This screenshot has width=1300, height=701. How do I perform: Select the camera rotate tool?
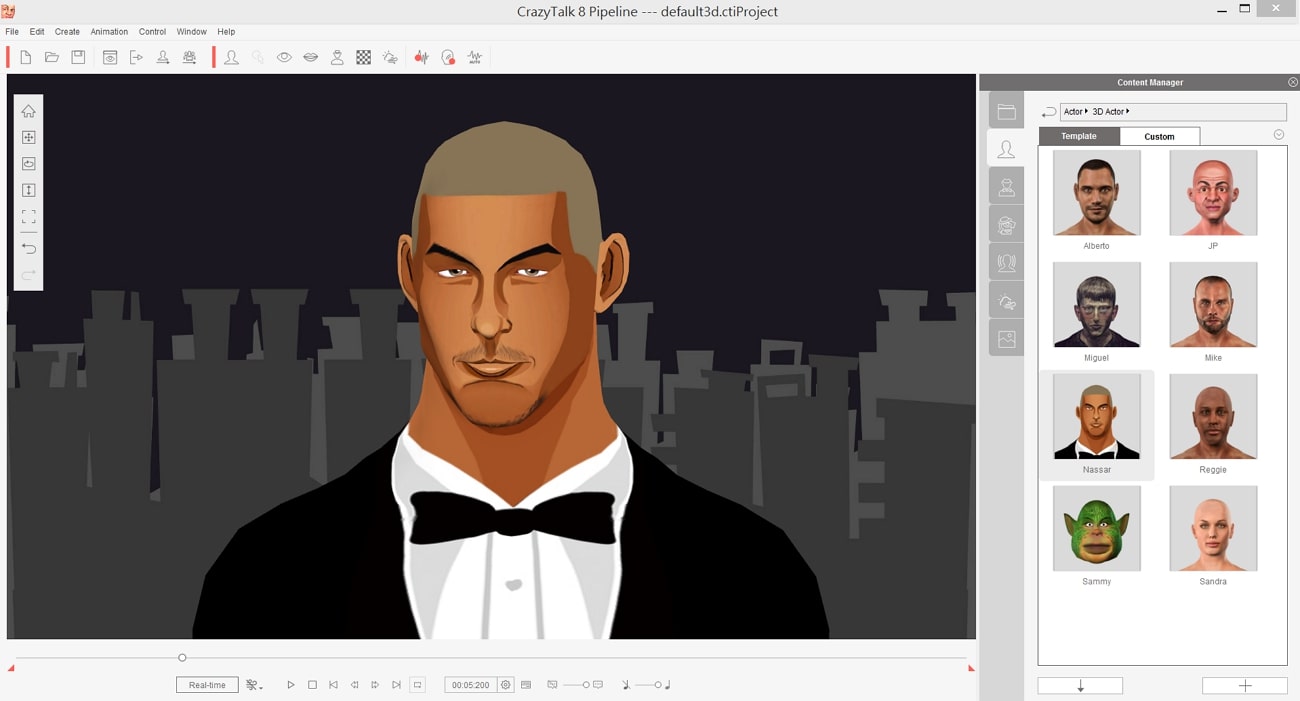28,164
